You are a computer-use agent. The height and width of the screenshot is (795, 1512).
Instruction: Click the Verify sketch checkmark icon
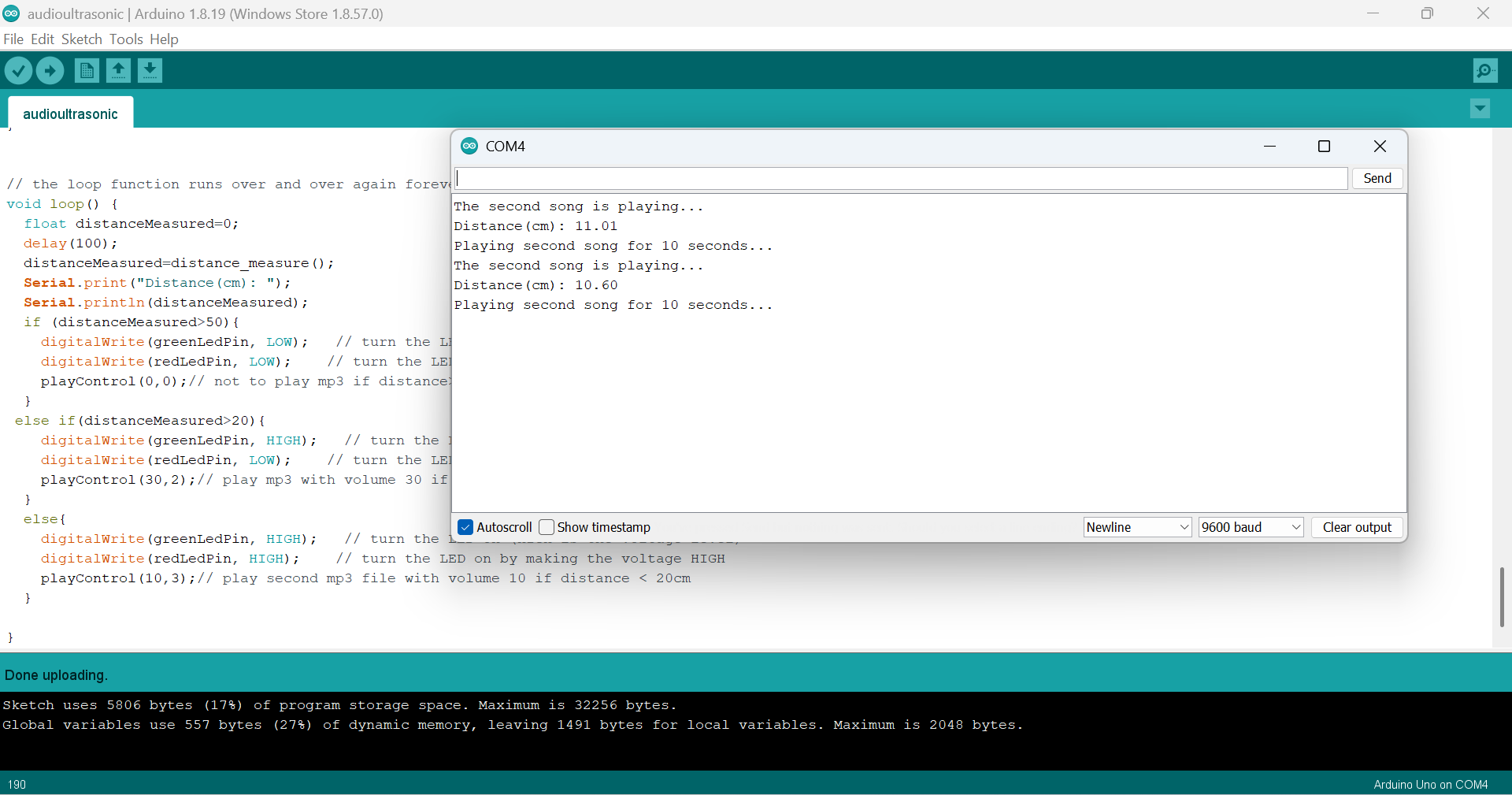[x=18, y=71]
